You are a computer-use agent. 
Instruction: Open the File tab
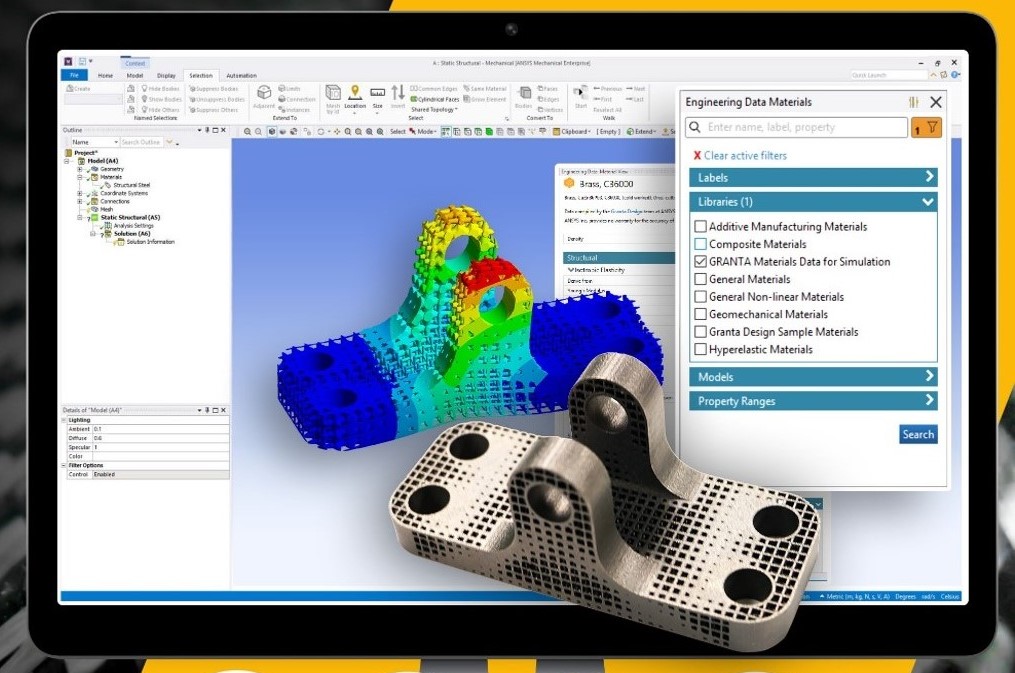pyautogui.click(x=74, y=75)
